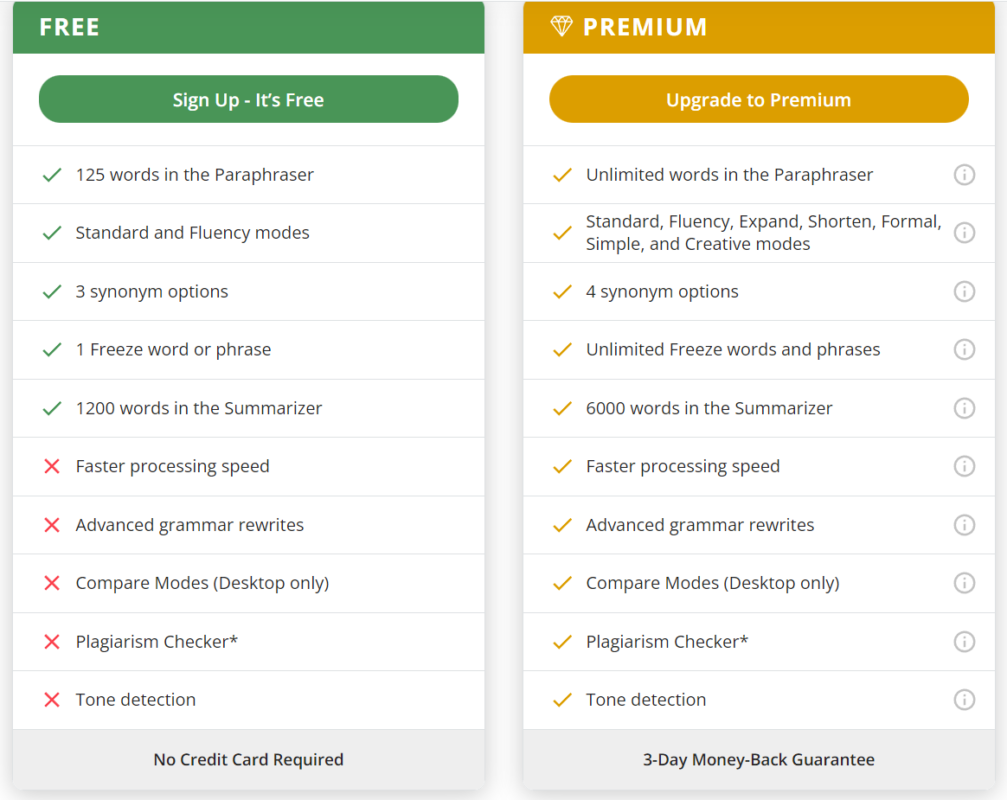The width and height of the screenshot is (1007, 800).
Task: Click the Premium diamond icon in header
Action: click(x=561, y=27)
